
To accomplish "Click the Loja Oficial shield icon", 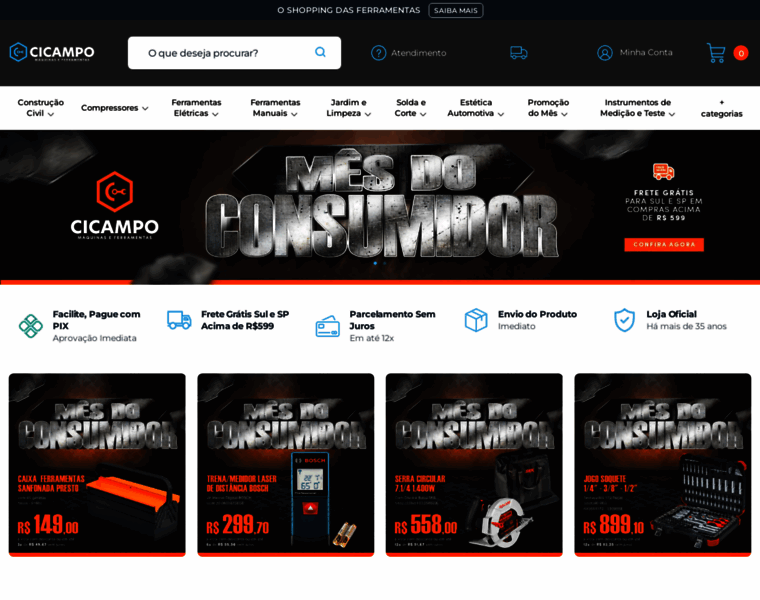I will tap(624, 320).
